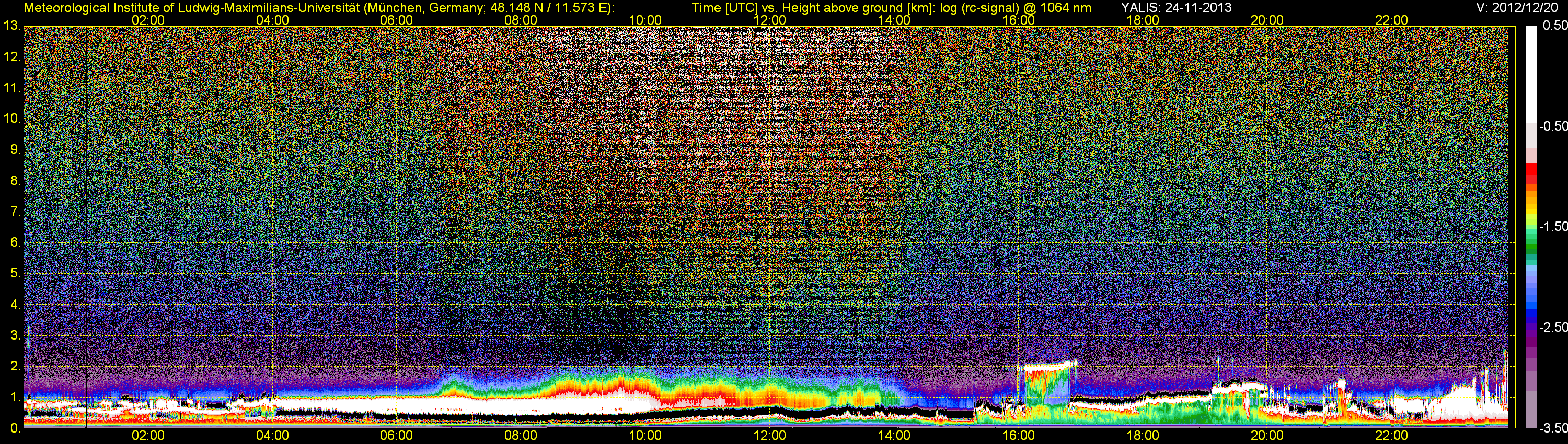Click '02:00' on the top time axis
The height and width of the screenshot is (444, 1568).
click(x=148, y=20)
